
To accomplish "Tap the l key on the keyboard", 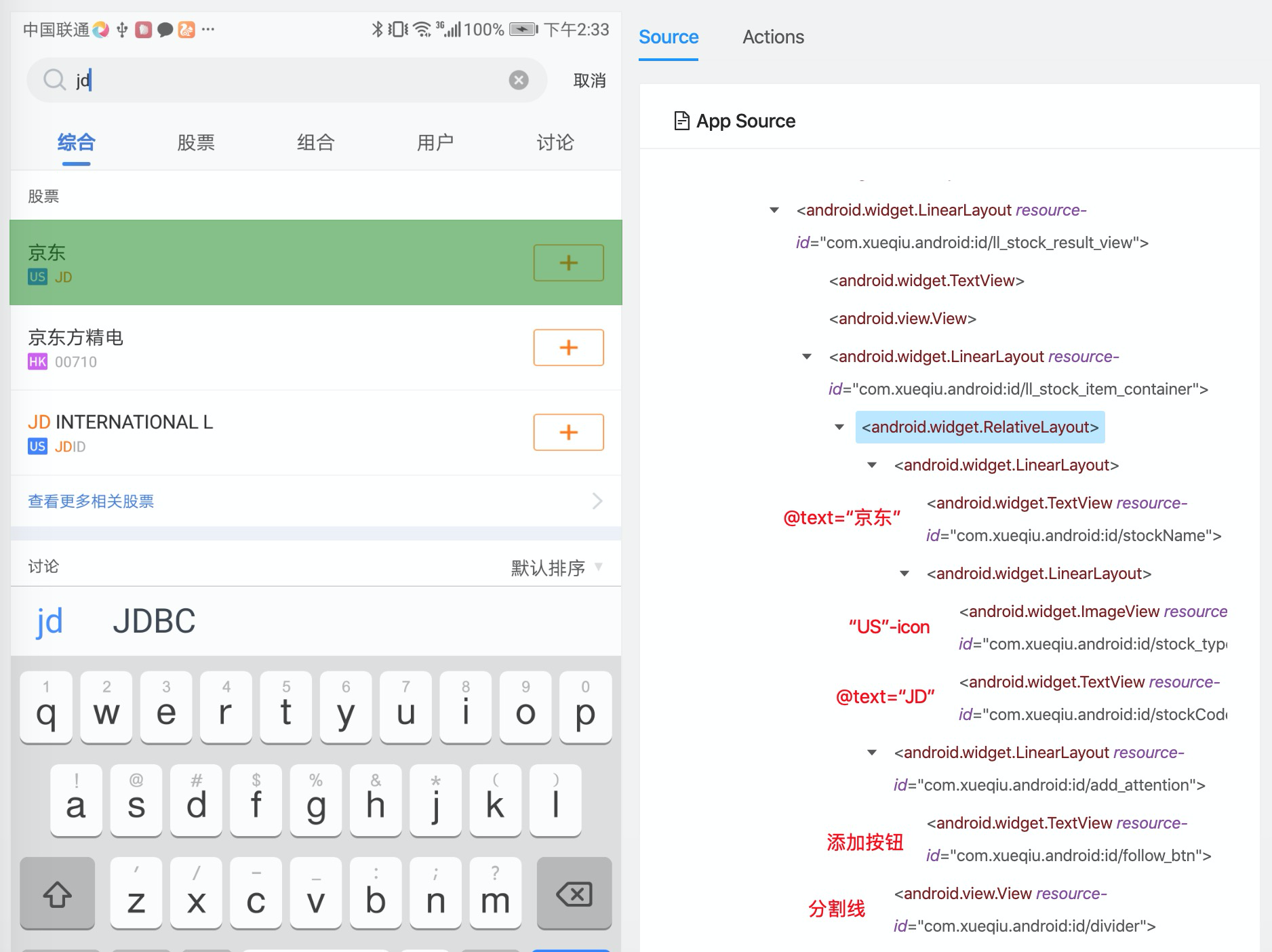I will tap(555, 801).
